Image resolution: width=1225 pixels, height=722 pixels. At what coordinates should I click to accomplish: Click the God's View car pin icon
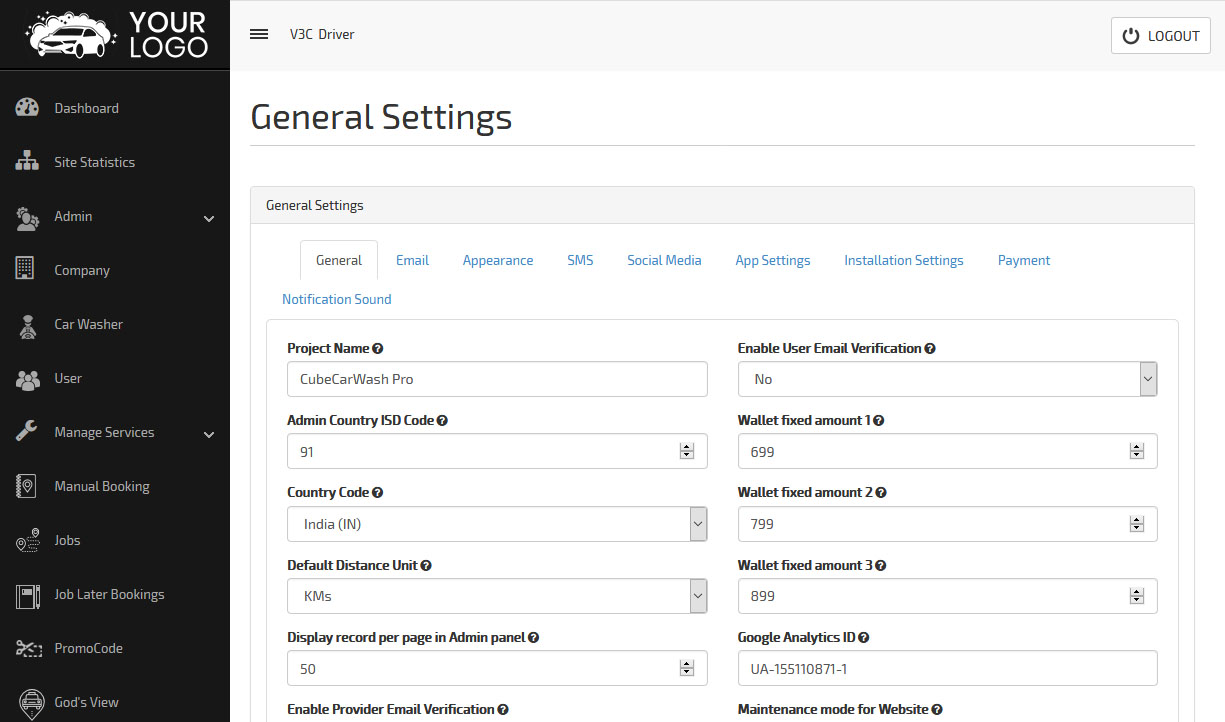pyautogui.click(x=32, y=702)
